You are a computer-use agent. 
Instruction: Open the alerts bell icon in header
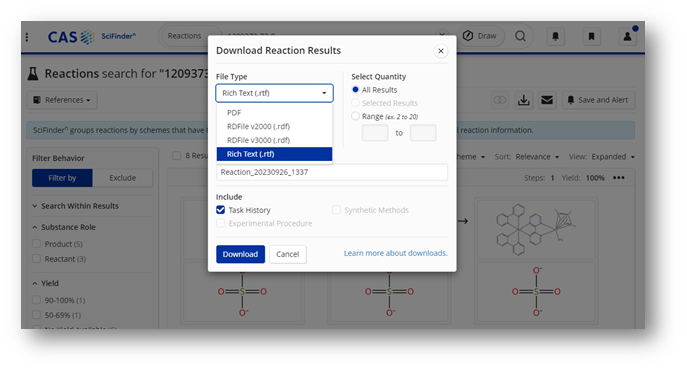[555, 36]
